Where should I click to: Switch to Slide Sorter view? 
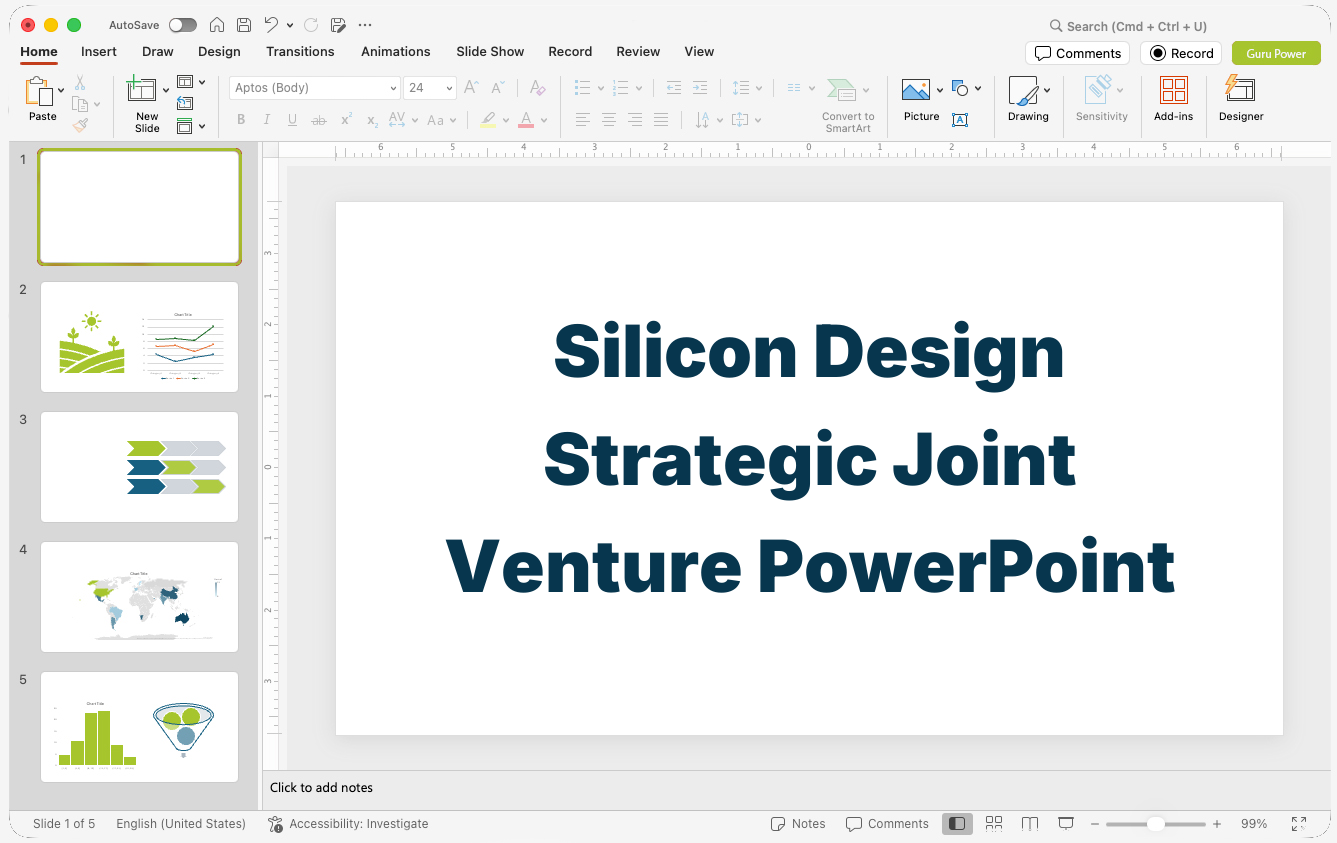pyautogui.click(x=994, y=823)
